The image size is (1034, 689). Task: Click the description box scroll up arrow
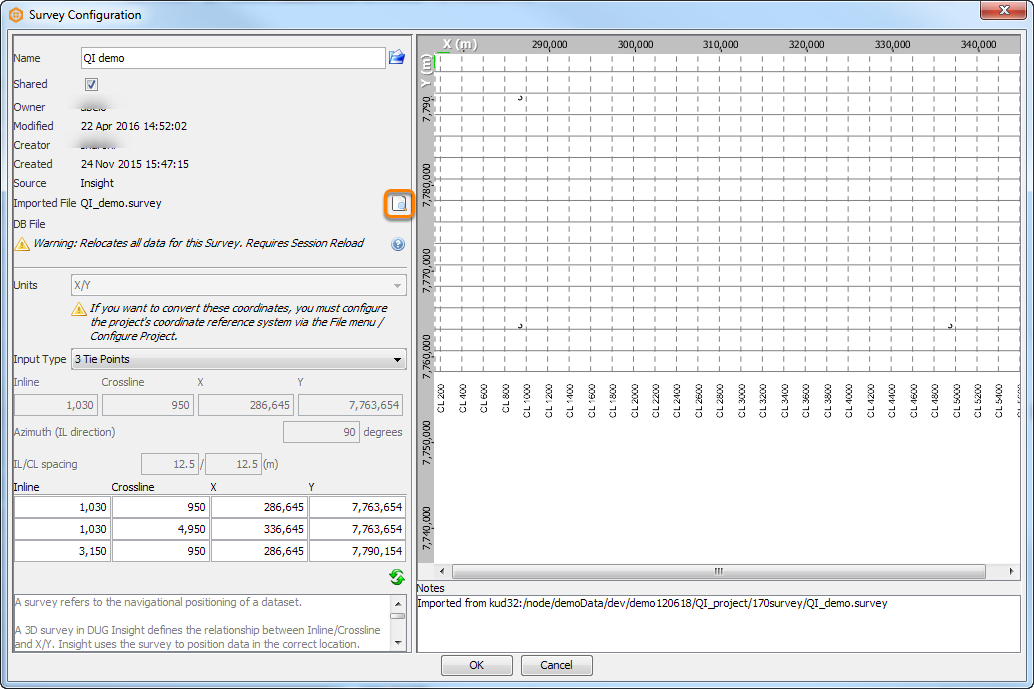point(398,603)
